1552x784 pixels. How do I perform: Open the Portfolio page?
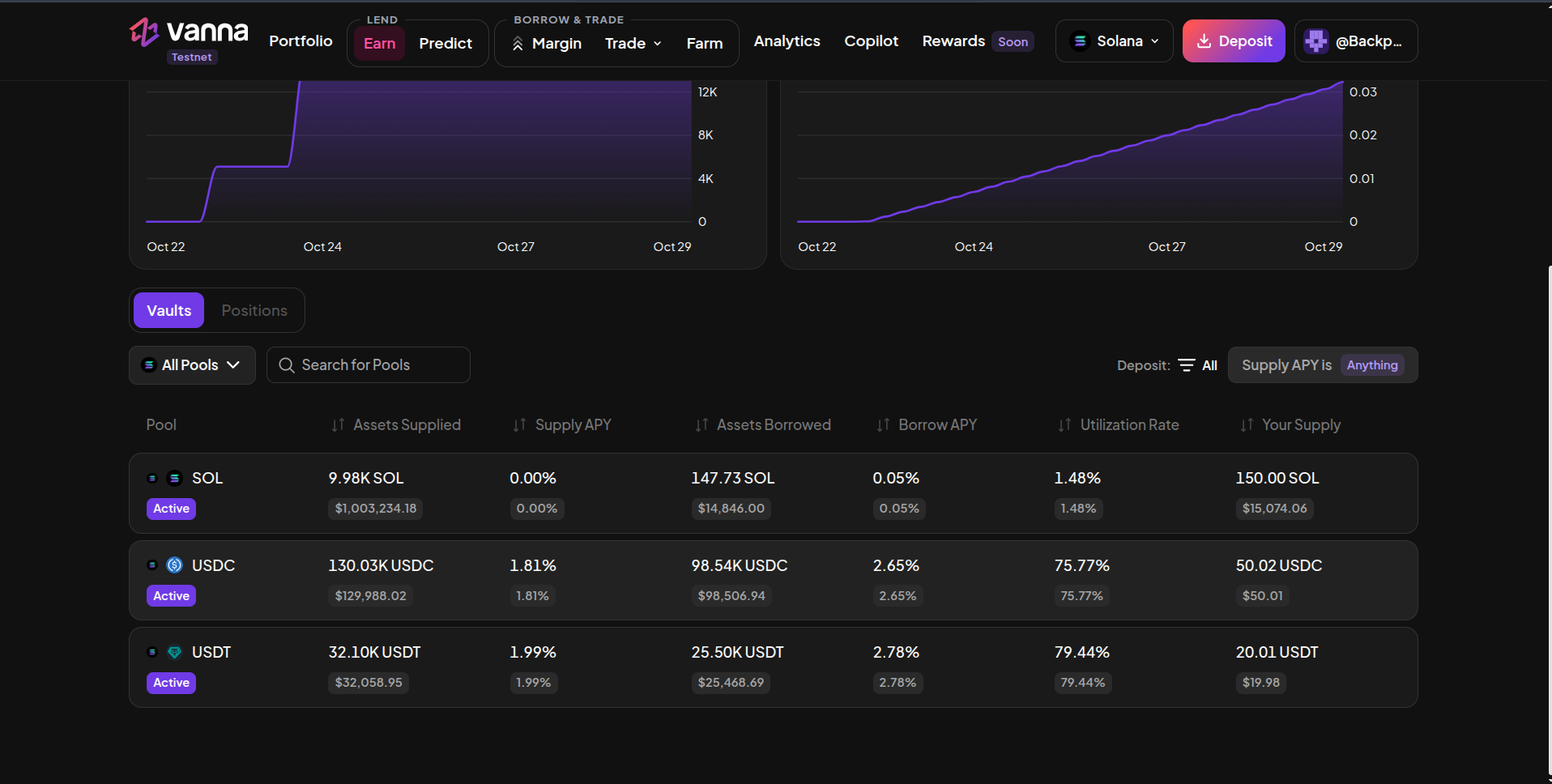[301, 41]
